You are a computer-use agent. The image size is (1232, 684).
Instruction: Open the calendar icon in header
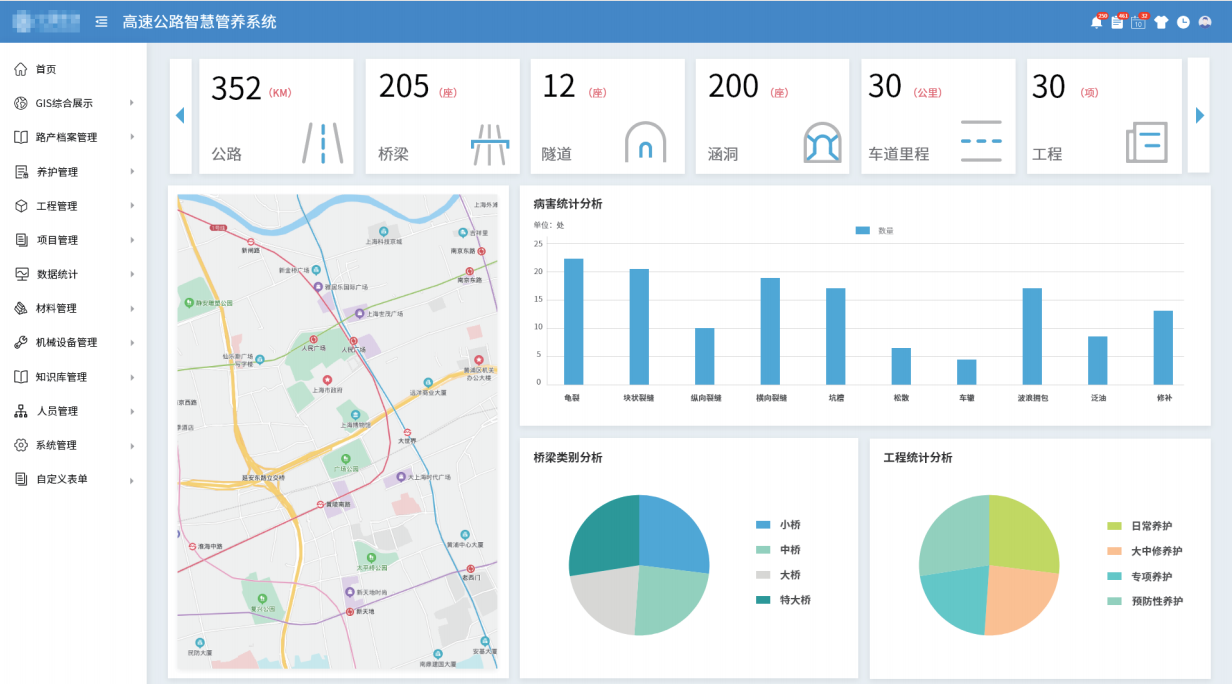[x=1138, y=22]
